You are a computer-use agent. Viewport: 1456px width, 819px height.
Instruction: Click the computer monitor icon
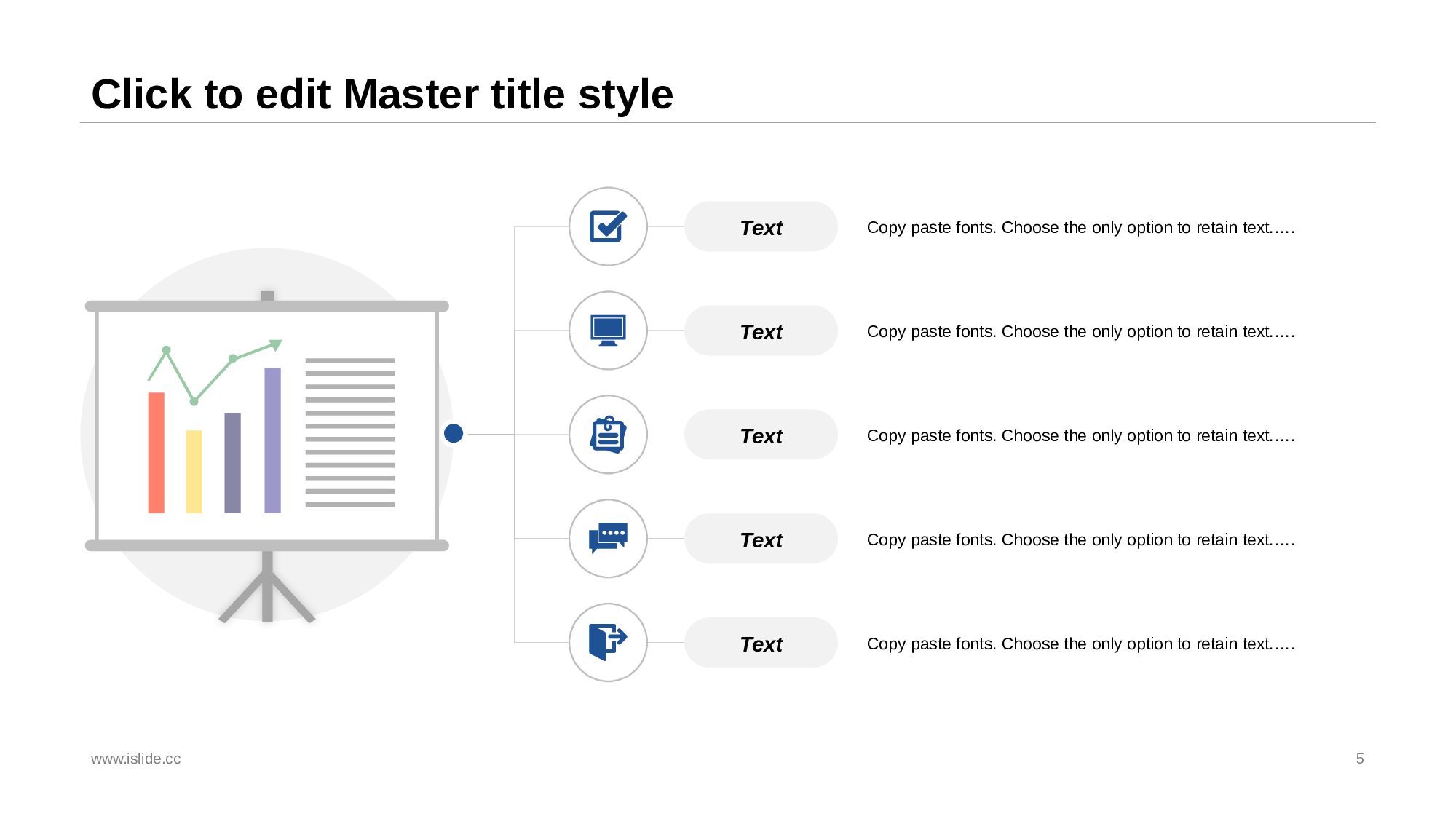tap(608, 331)
